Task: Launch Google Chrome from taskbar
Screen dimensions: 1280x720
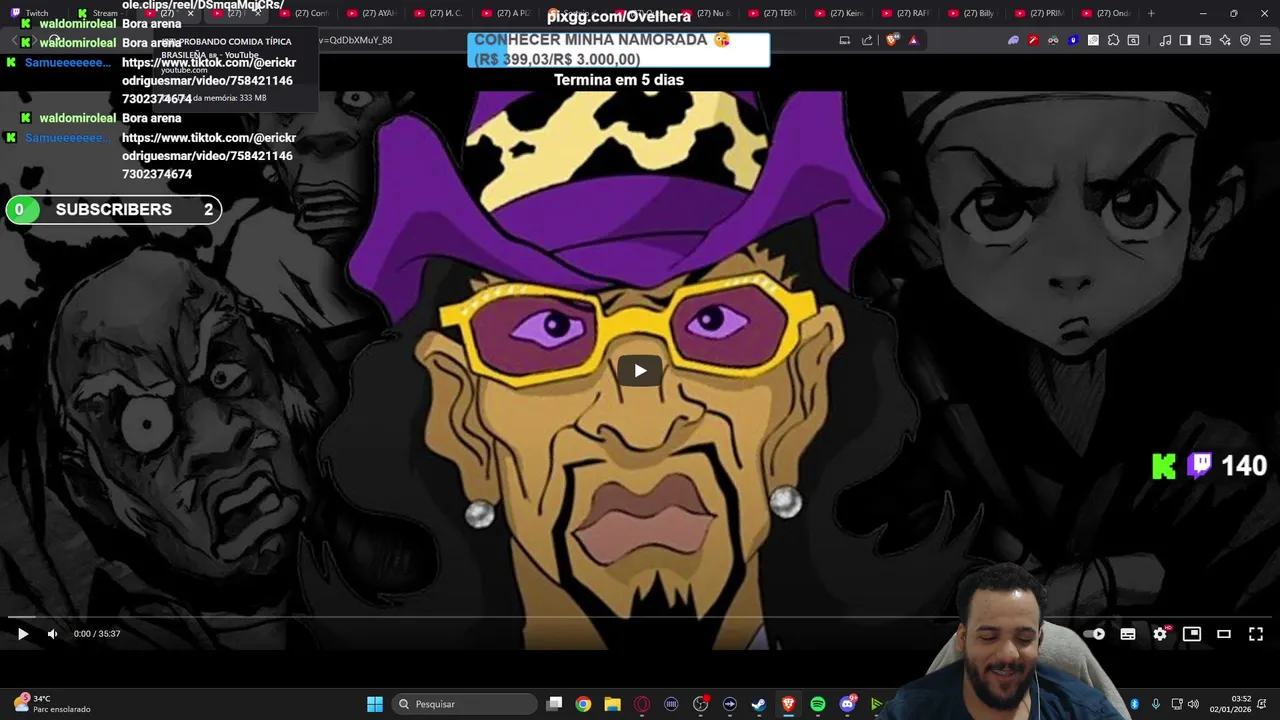Action: (583, 704)
